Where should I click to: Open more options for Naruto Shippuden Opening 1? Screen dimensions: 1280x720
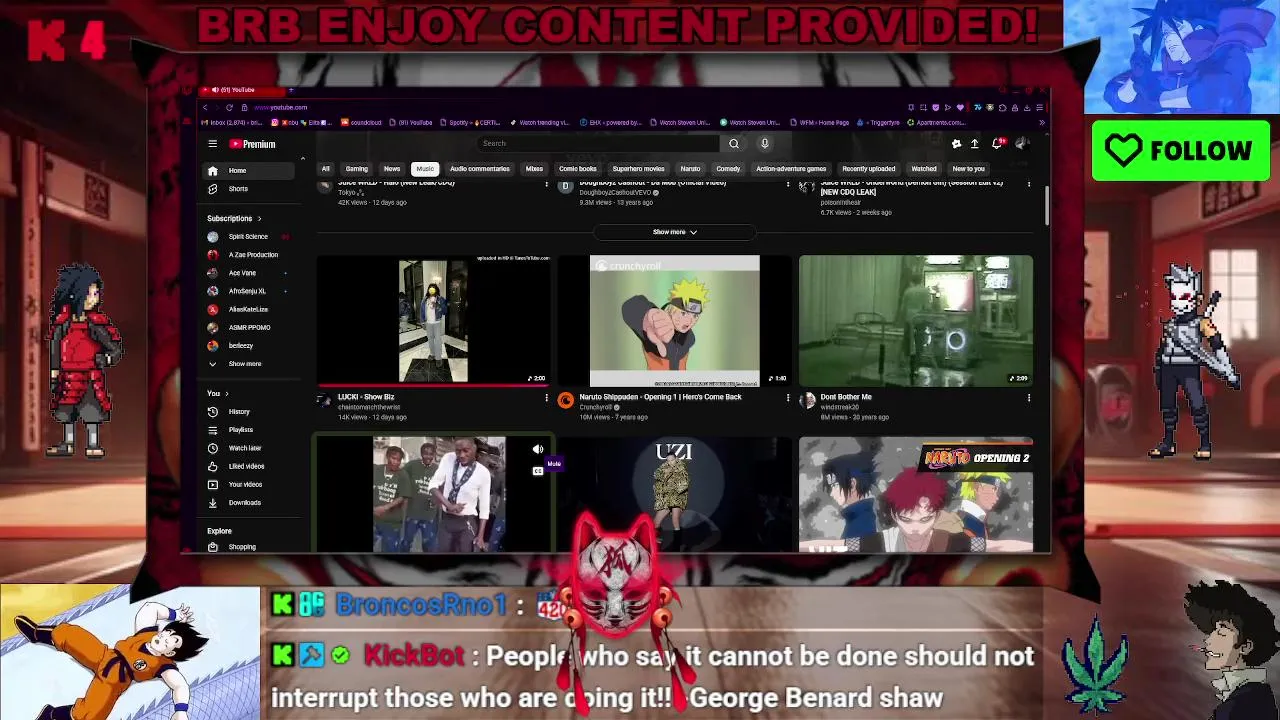click(787, 398)
